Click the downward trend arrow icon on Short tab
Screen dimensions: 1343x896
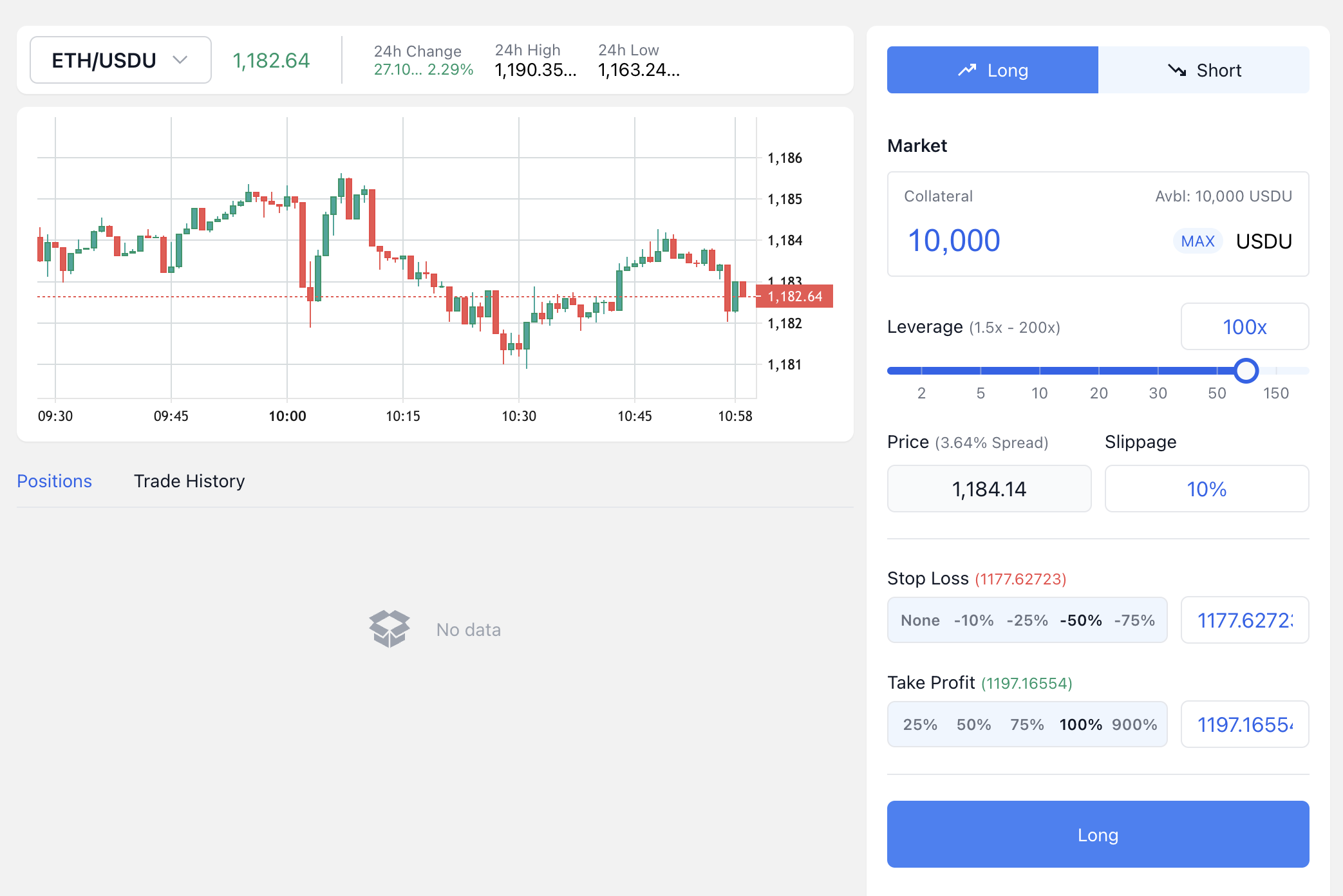[x=1177, y=70]
